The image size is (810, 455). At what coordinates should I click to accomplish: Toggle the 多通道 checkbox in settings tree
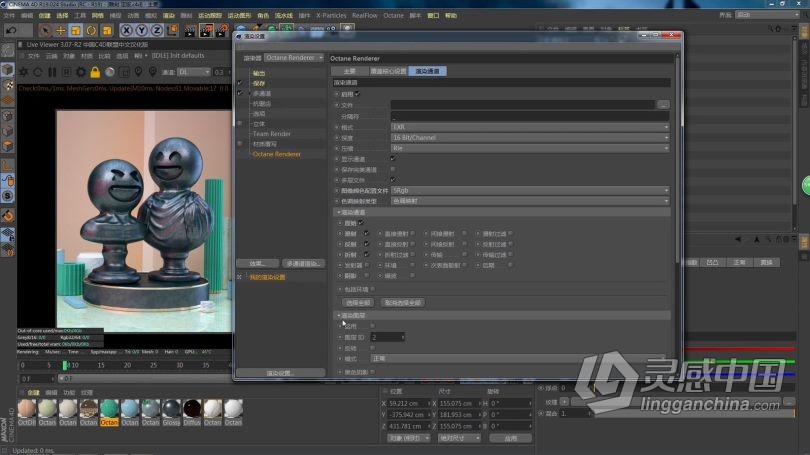pyautogui.click(x=240, y=93)
